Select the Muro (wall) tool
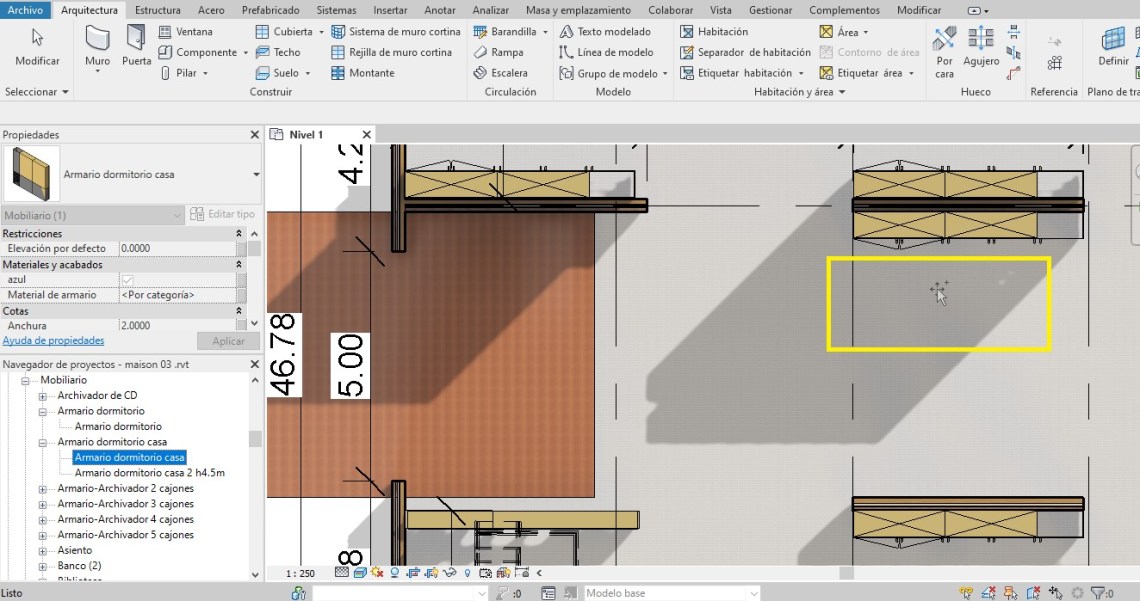Screen dimensions: 1140x601 (x=97, y=47)
